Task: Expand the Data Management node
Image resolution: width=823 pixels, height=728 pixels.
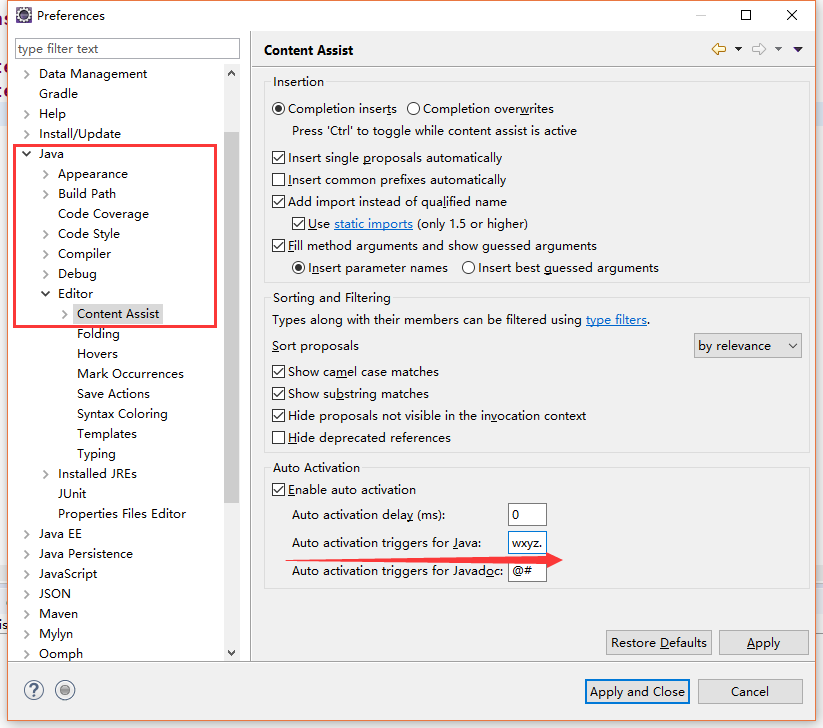Action: 26,74
